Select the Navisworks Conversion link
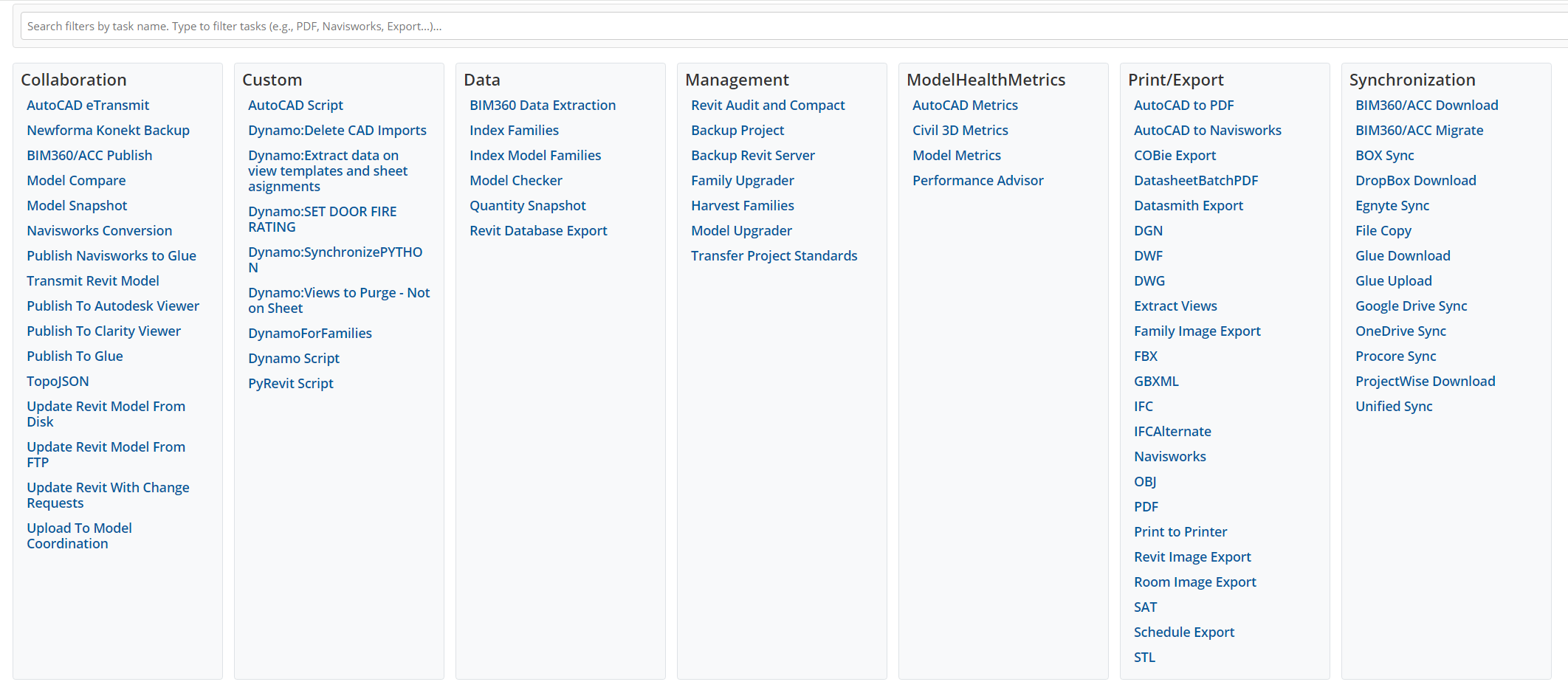This screenshot has height=693, width=1568. coord(99,231)
